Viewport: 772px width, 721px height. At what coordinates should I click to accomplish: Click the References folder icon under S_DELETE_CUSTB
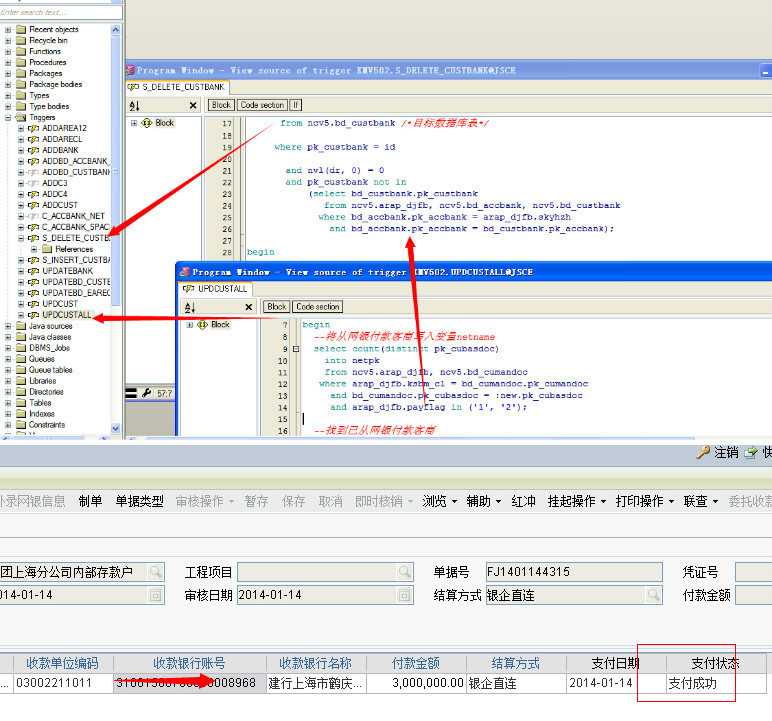pos(47,249)
